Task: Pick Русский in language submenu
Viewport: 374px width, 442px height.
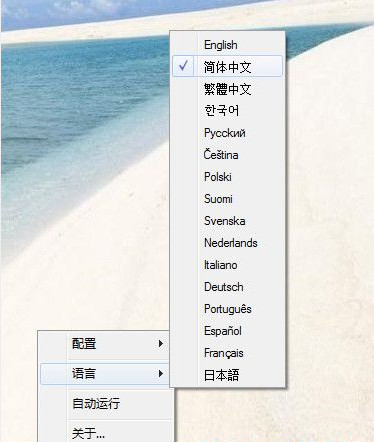Action: (228, 133)
